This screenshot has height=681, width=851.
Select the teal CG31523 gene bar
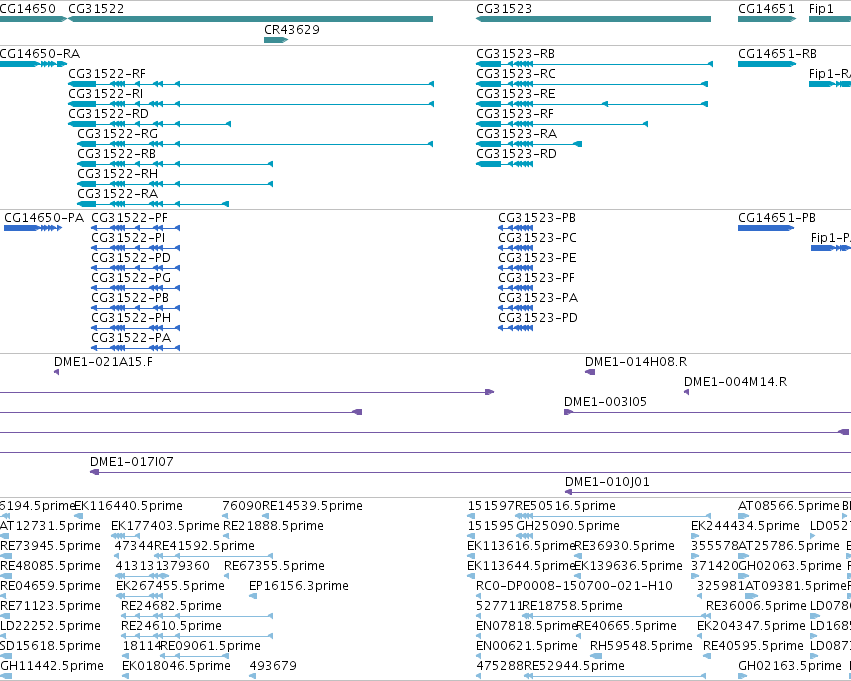click(x=594, y=19)
